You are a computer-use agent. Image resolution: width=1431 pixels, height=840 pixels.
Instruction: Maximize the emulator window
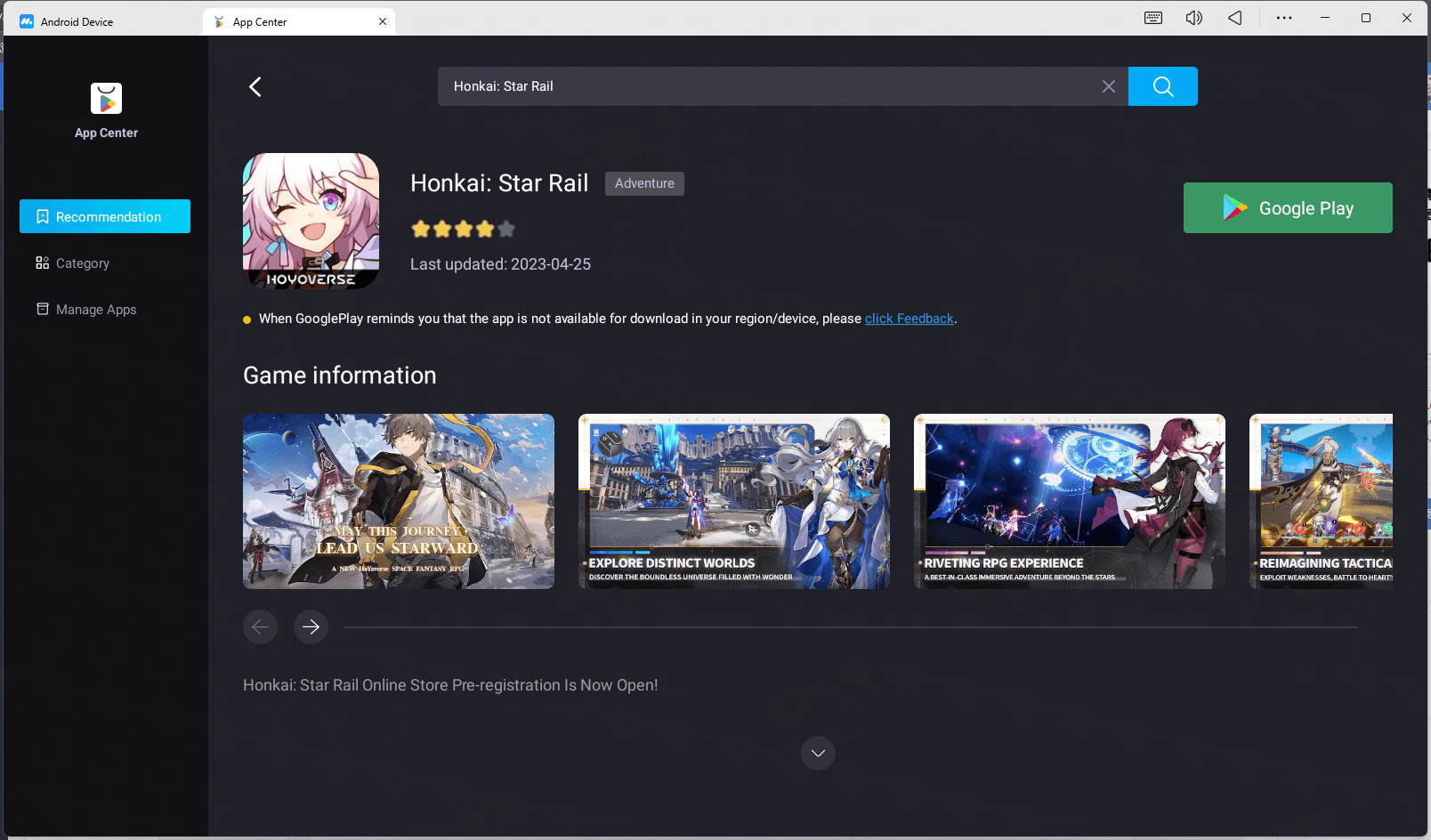pos(1366,18)
